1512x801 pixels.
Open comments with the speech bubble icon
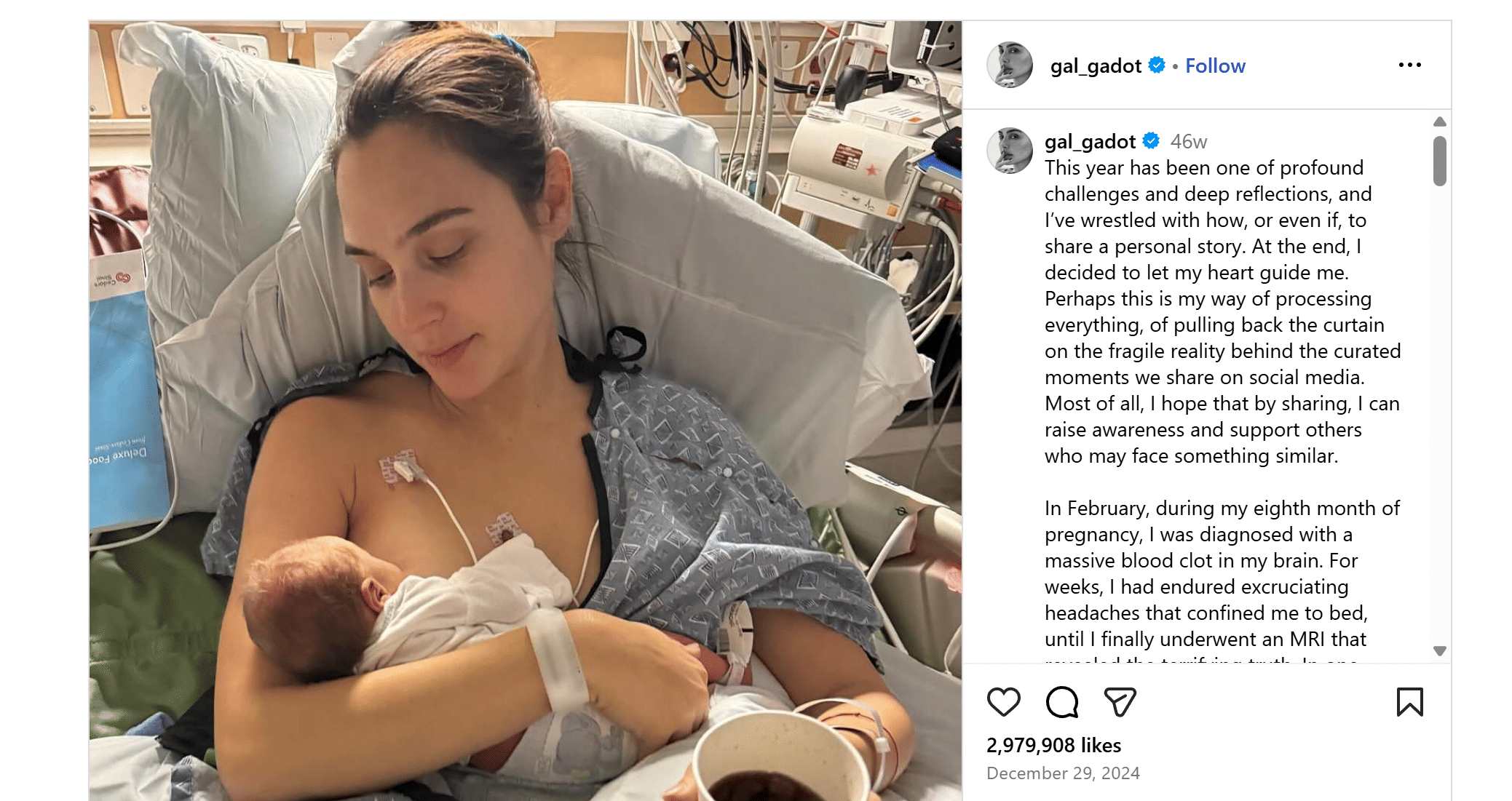1062,702
